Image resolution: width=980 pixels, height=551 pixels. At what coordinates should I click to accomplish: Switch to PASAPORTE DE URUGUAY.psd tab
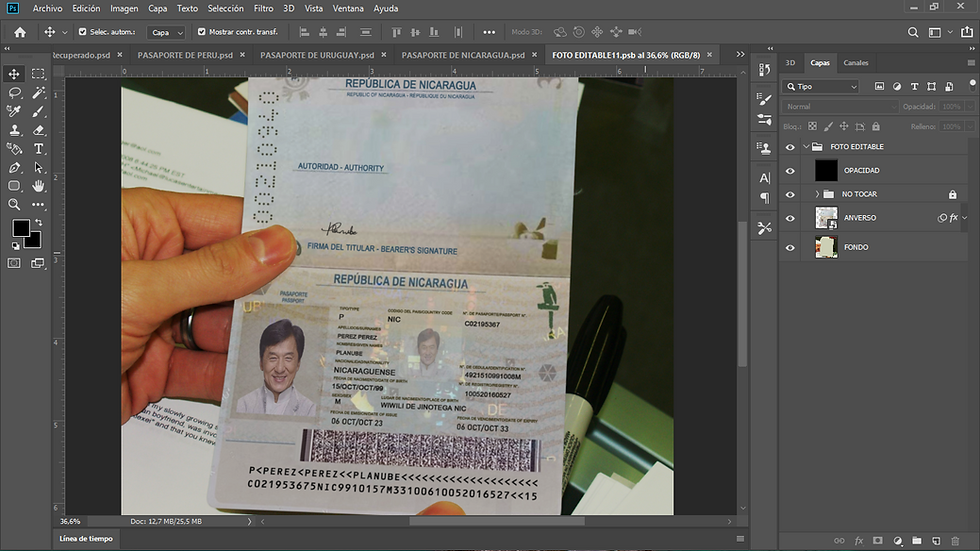317,55
